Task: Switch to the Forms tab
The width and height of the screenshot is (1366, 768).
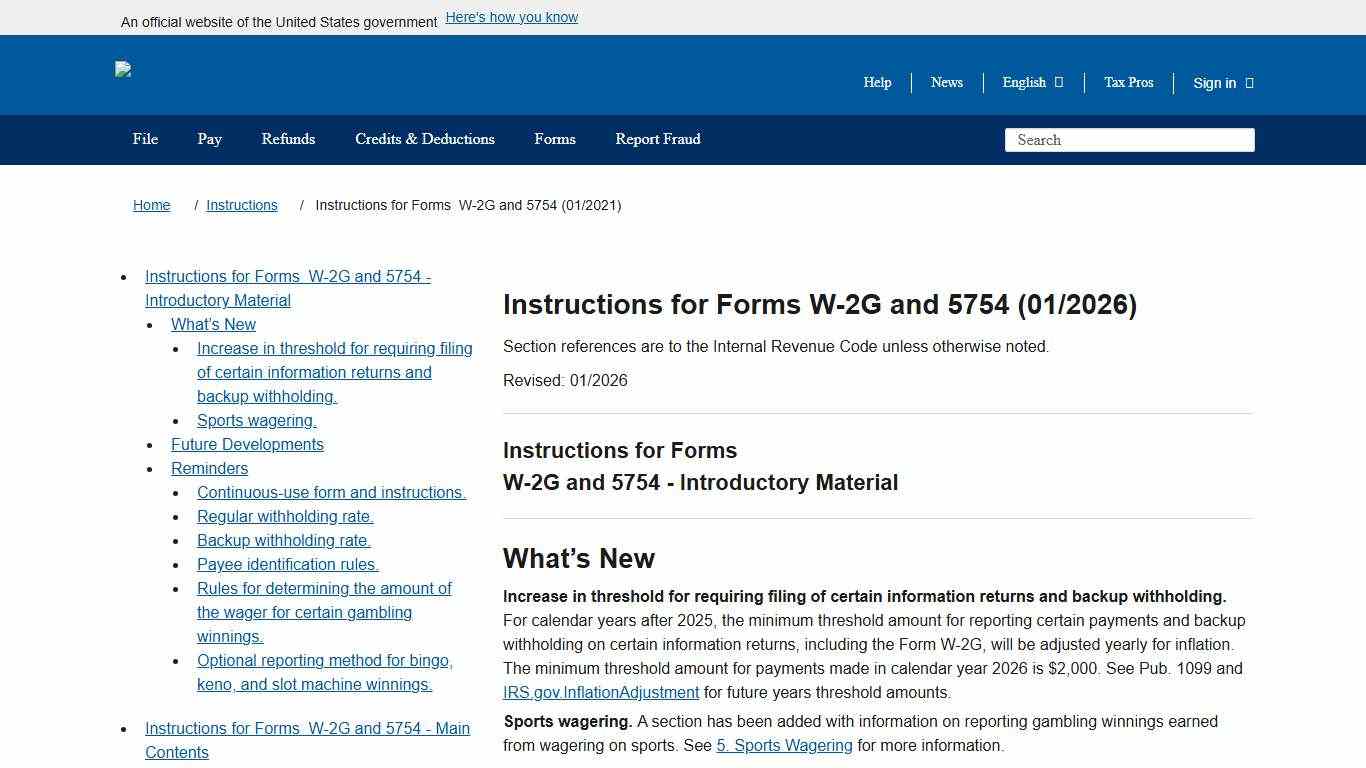Action: [x=554, y=139]
